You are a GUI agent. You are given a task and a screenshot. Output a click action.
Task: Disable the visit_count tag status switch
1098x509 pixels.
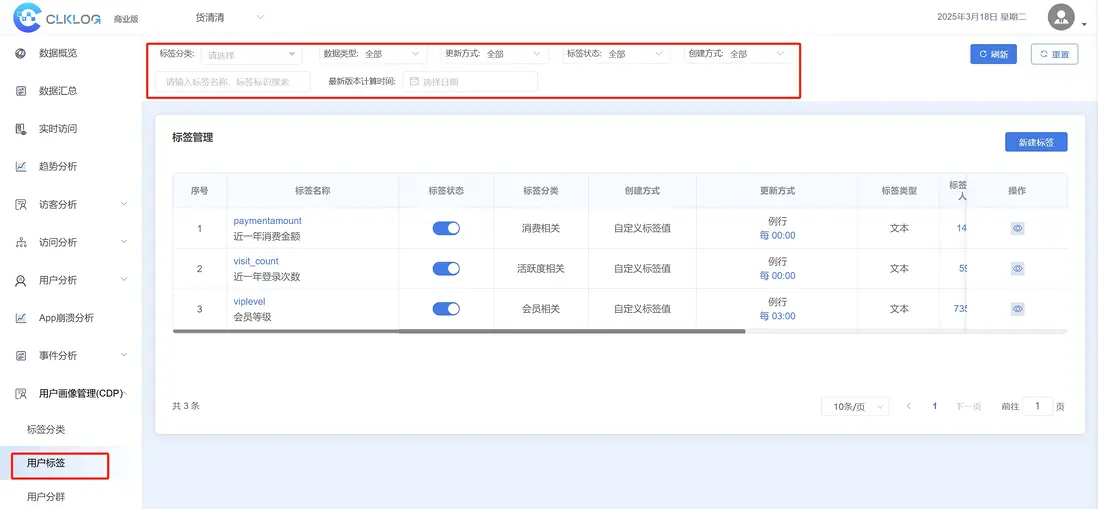coord(446,268)
